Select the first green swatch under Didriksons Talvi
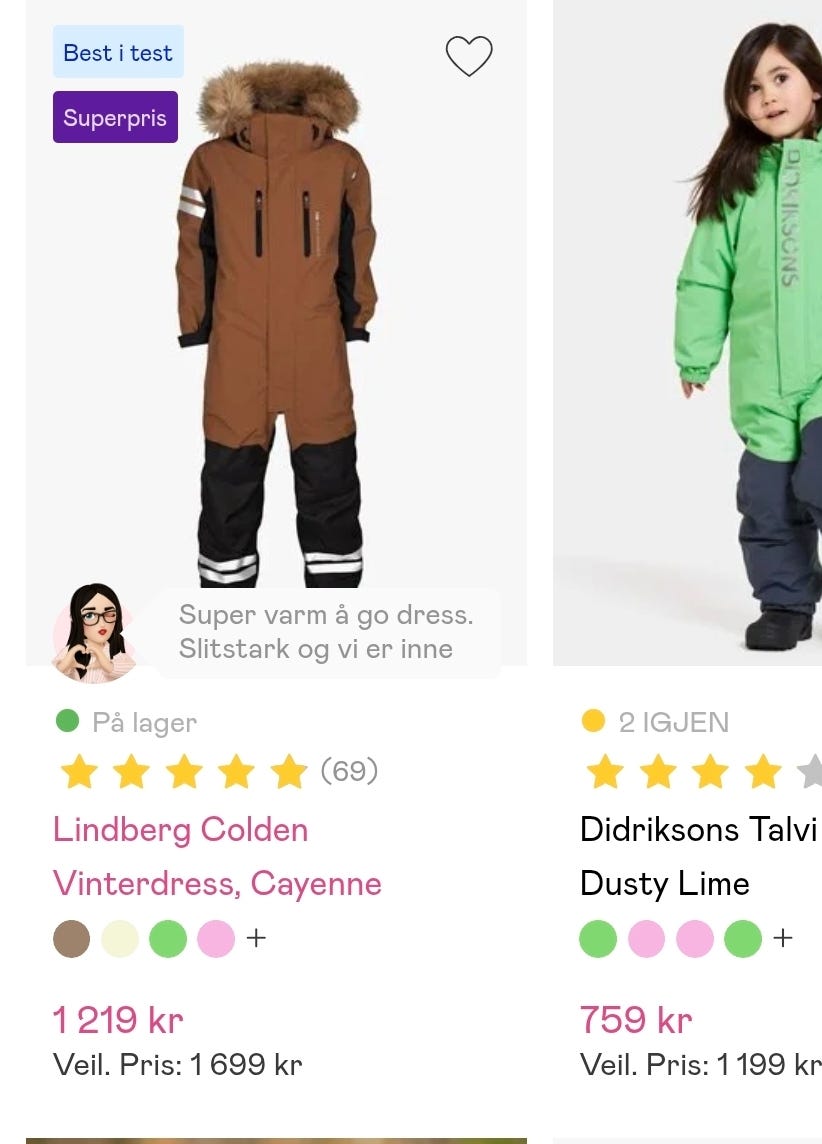Viewport: 822px width, 1144px height. [x=598, y=938]
